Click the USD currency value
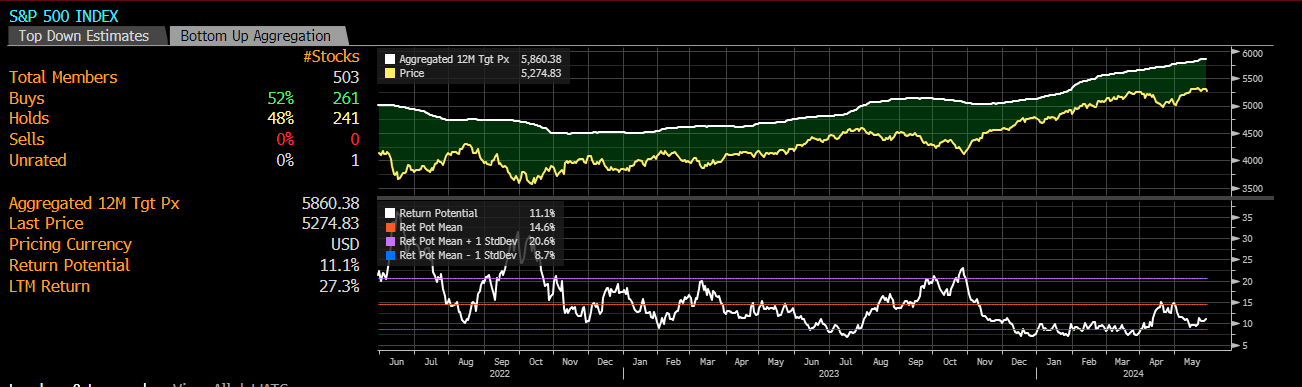This screenshot has height=387, width=1302. (x=344, y=245)
